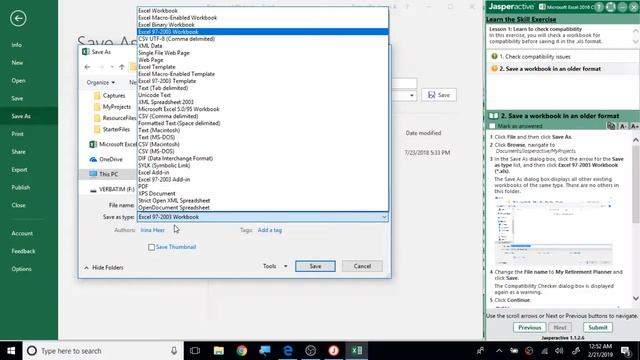
Task: Show hidden system tray icons
Action: click(x=499, y=351)
